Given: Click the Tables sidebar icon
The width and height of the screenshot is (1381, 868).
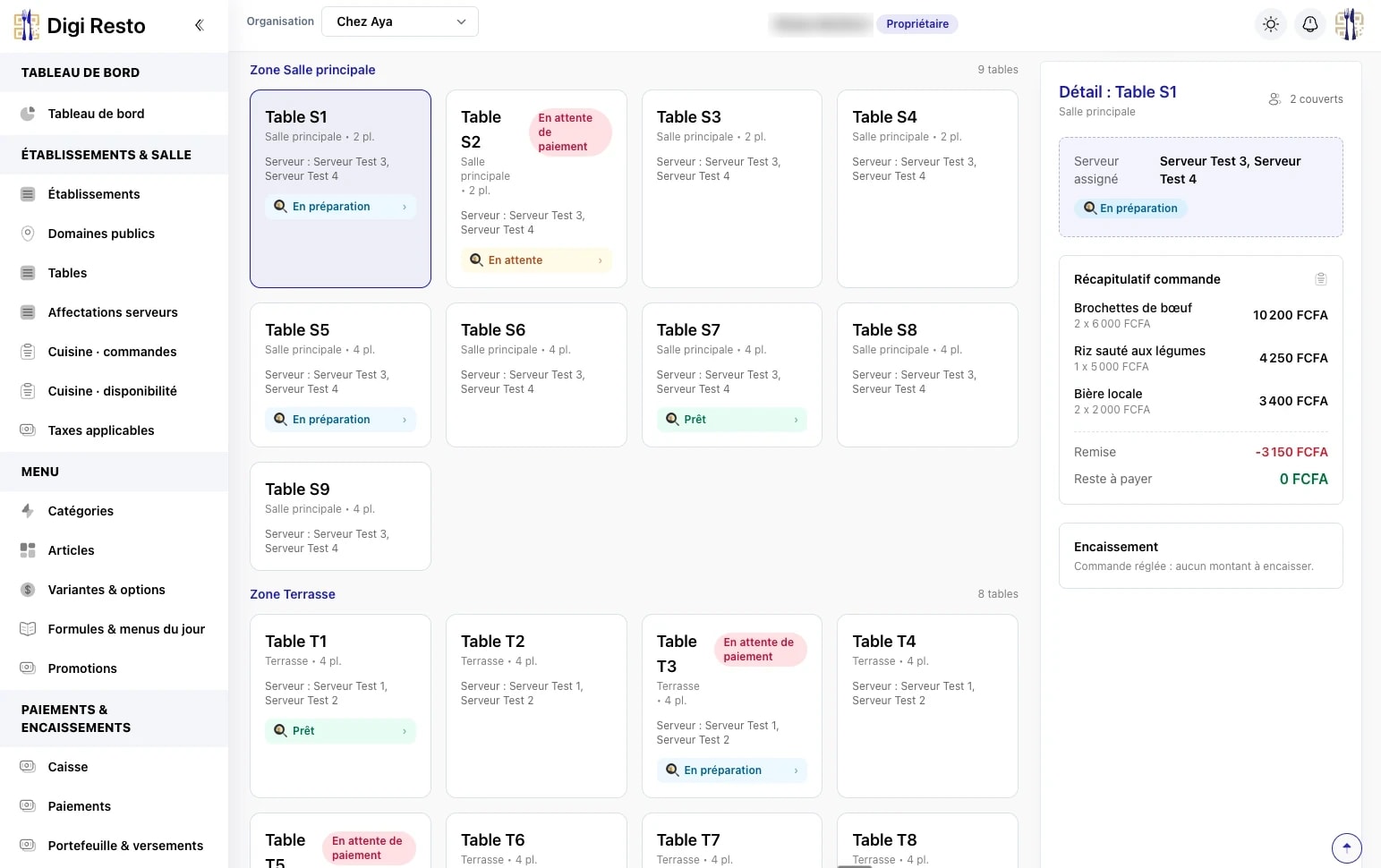Looking at the screenshot, I should click(x=28, y=273).
